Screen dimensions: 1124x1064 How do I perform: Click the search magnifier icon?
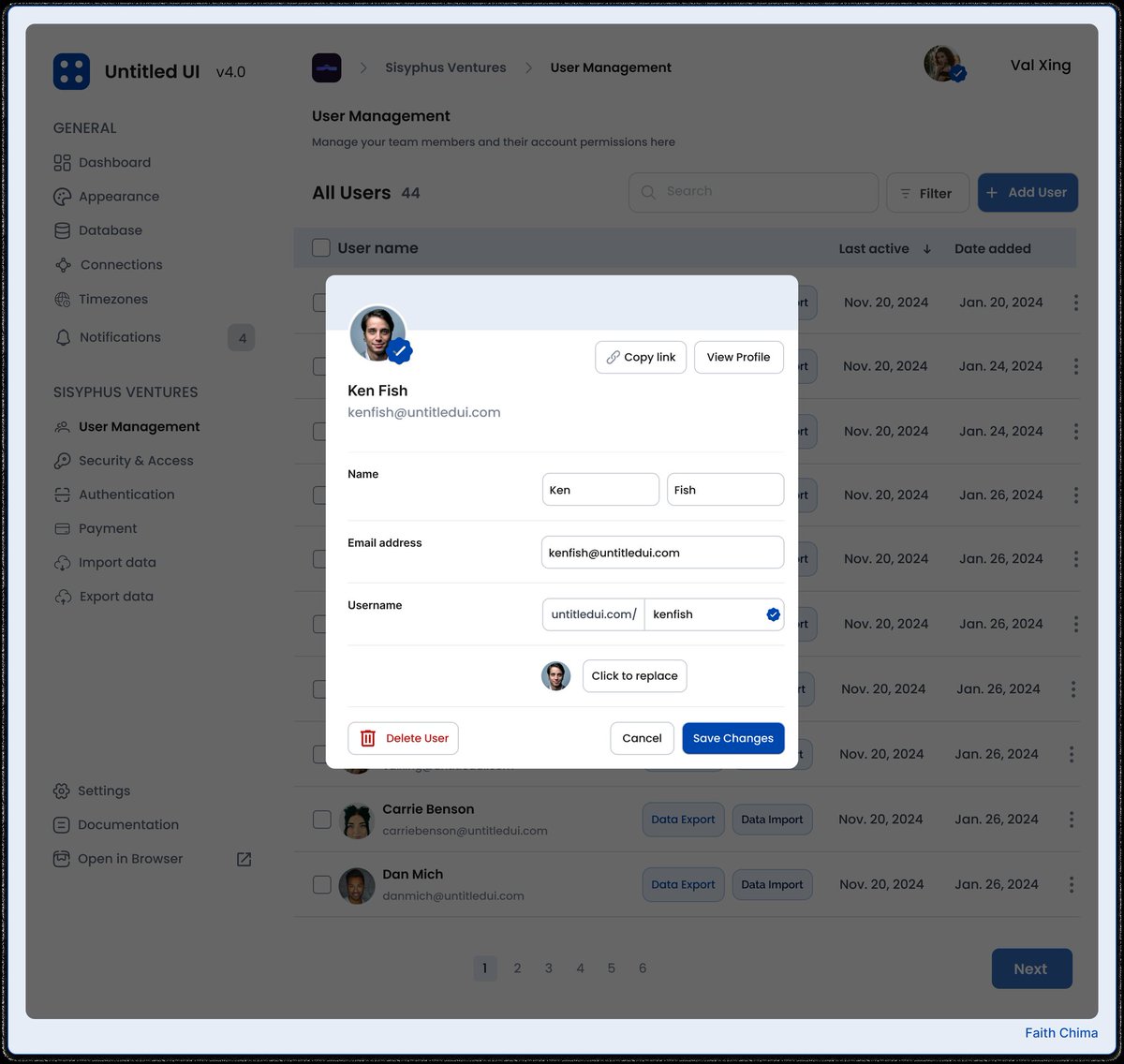(648, 192)
